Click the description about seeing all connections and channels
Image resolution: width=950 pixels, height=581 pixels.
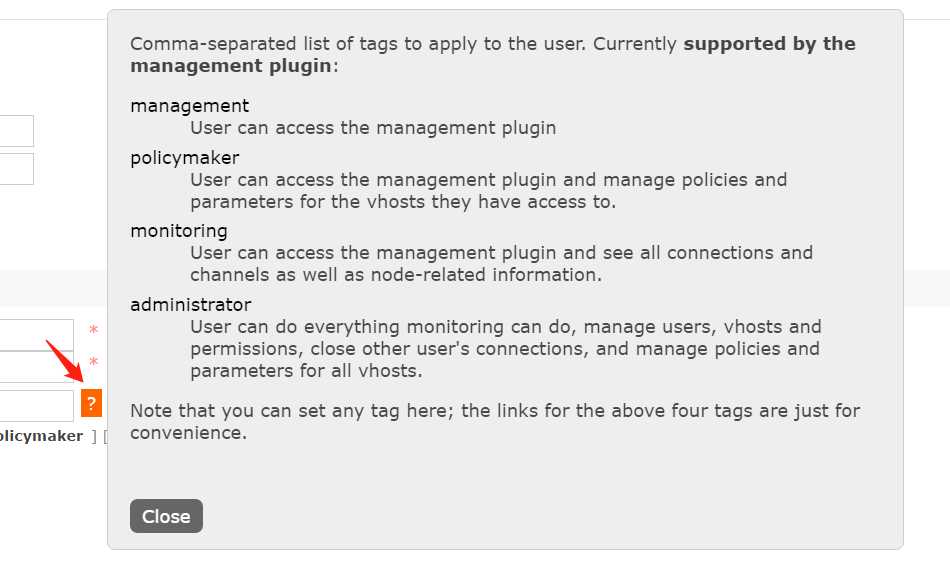click(500, 263)
